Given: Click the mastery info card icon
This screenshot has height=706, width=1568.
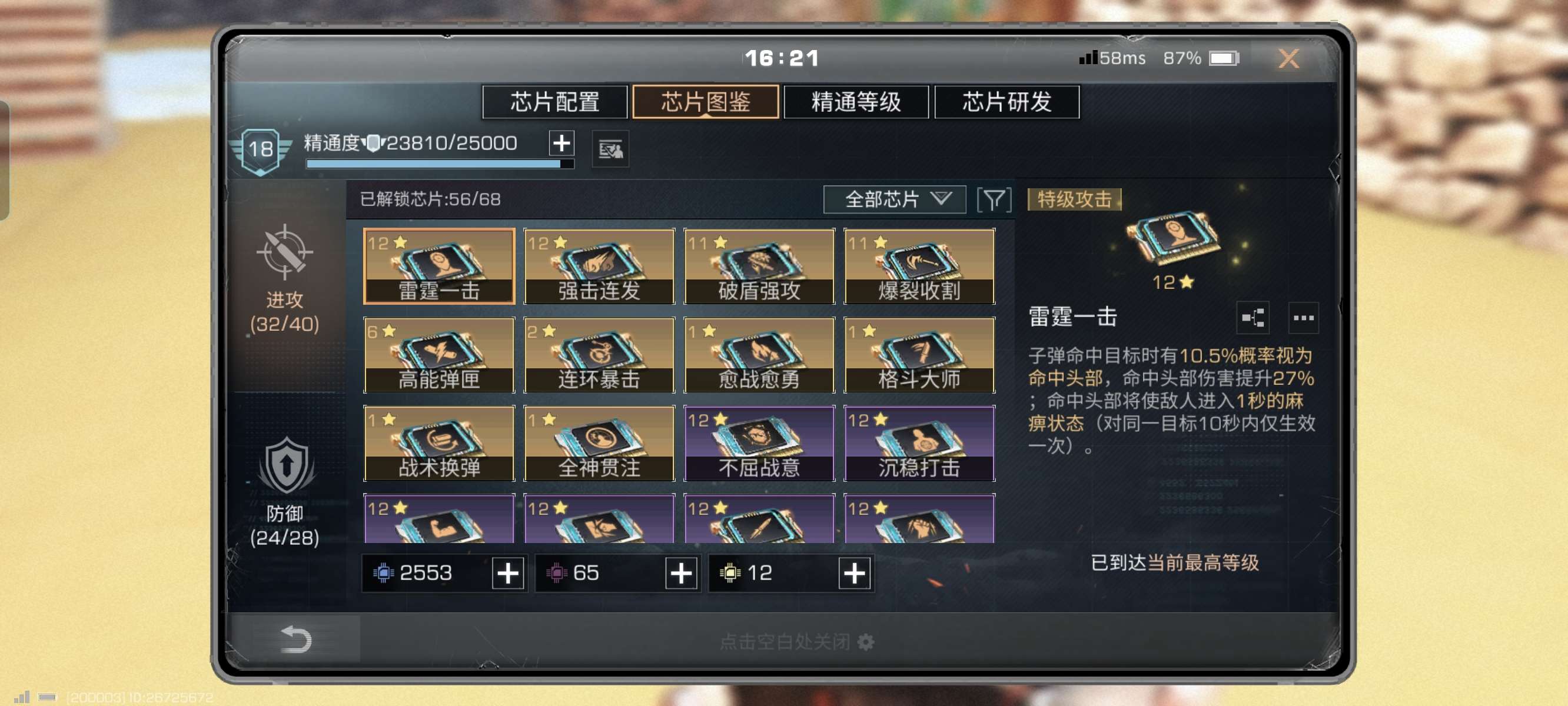Looking at the screenshot, I should [610, 149].
